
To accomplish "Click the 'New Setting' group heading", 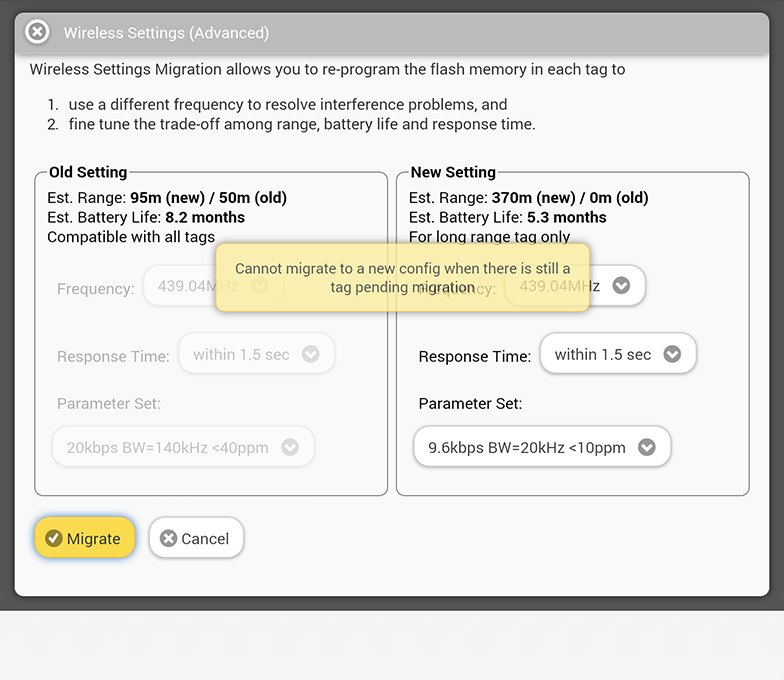I will (453, 172).
